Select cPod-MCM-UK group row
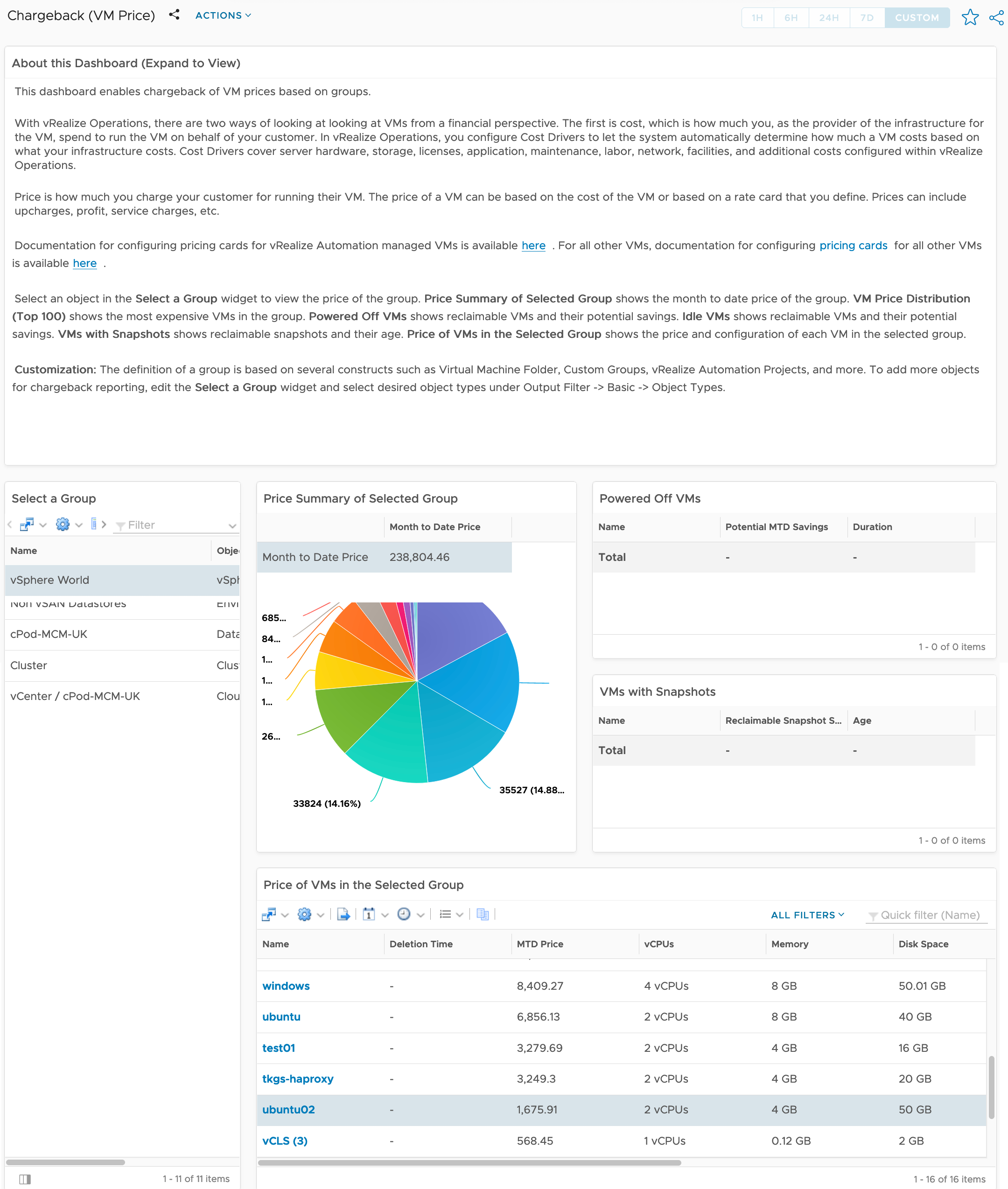Image resolution: width=1008 pixels, height=1189 pixels. (x=122, y=634)
